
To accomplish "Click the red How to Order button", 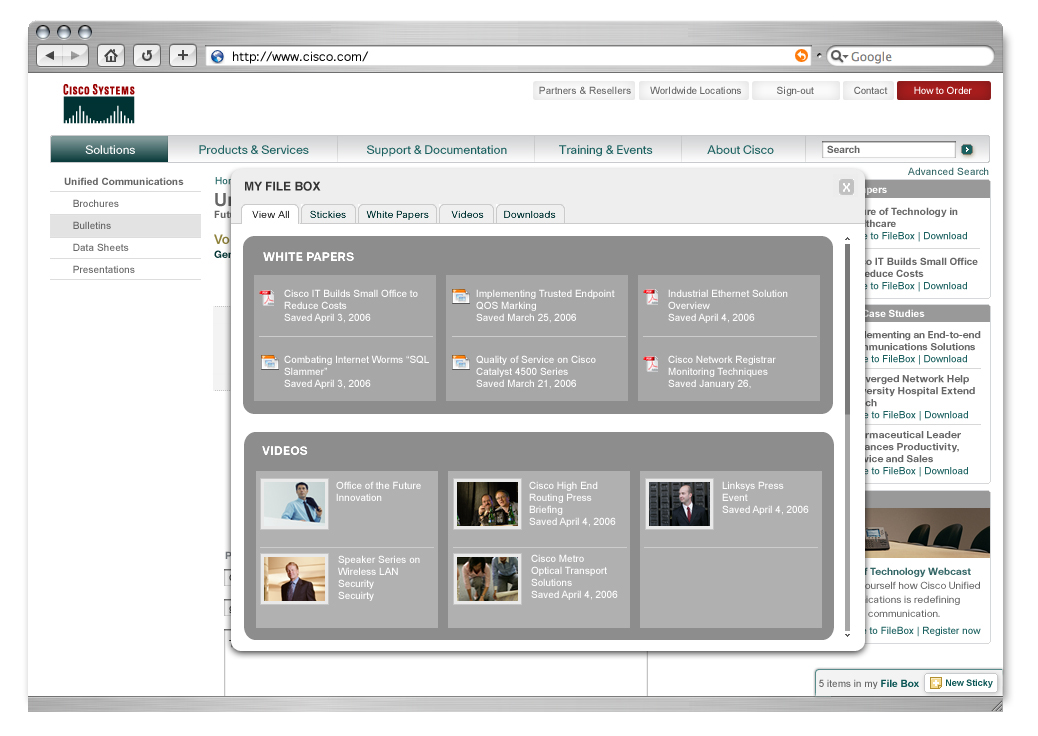I will pyautogui.click(x=943, y=91).
